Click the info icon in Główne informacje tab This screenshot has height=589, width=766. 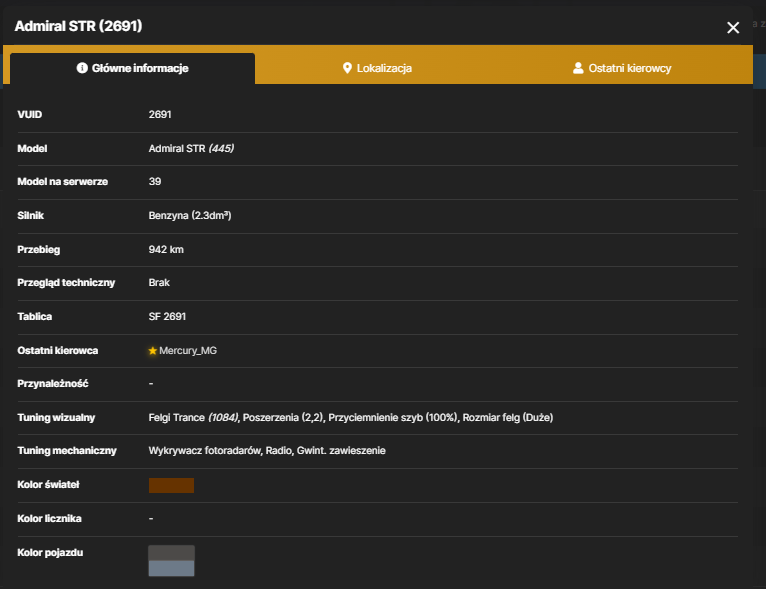82,68
